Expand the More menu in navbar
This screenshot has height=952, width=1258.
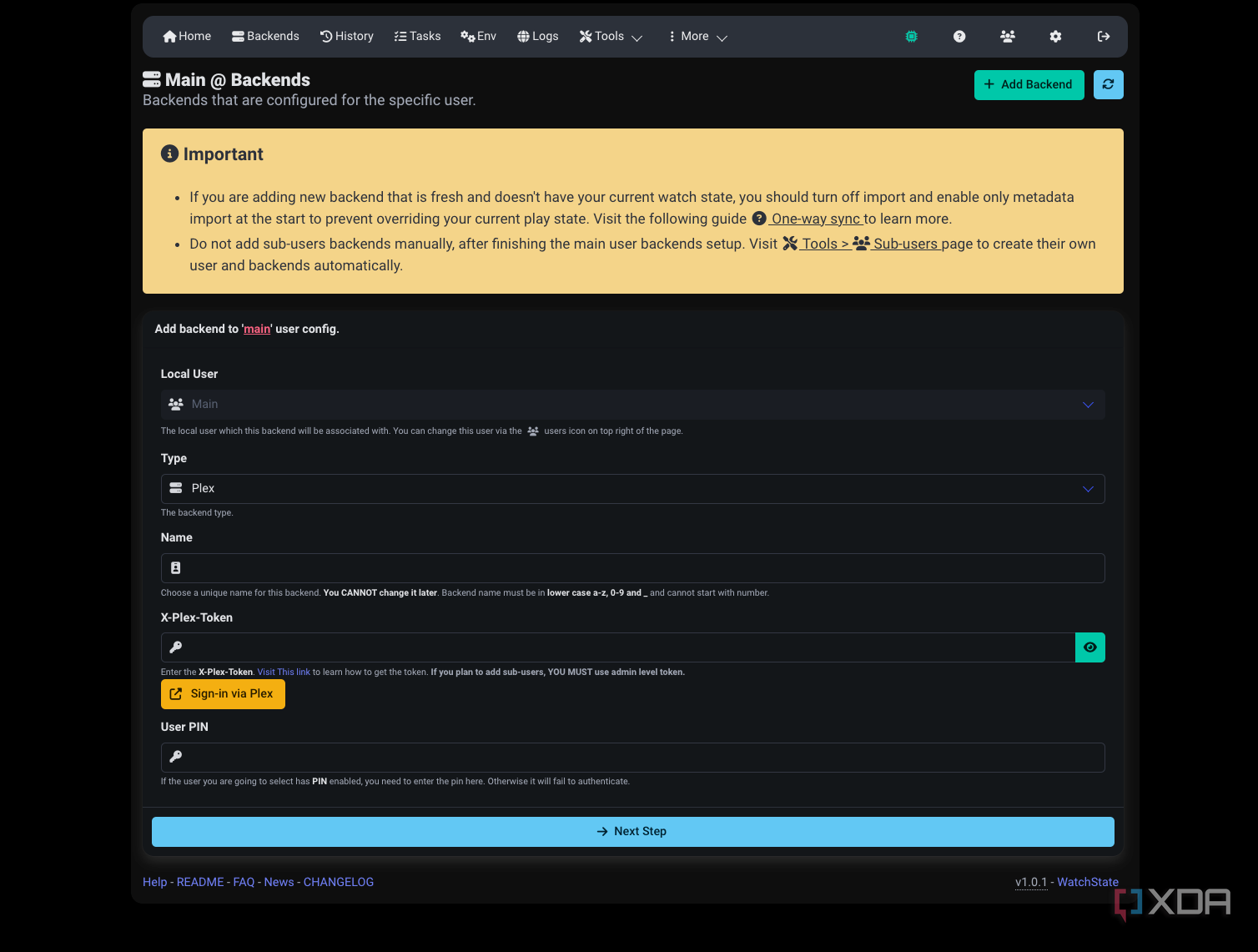pyautogui.click(x=697, y=37)
